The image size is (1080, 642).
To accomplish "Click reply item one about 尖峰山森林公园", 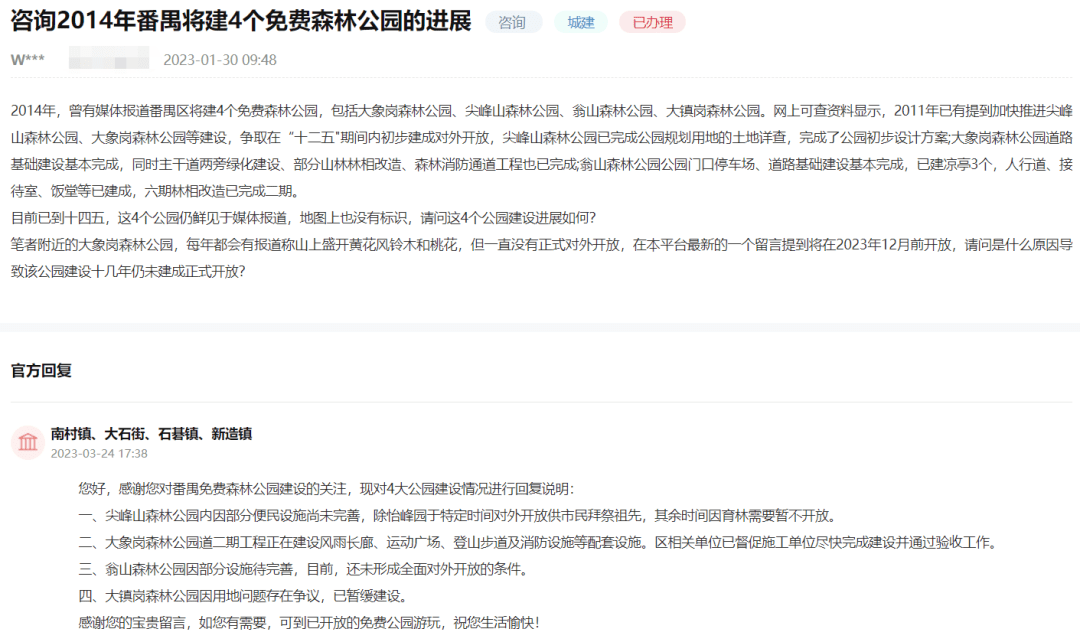I will [455, 516].
